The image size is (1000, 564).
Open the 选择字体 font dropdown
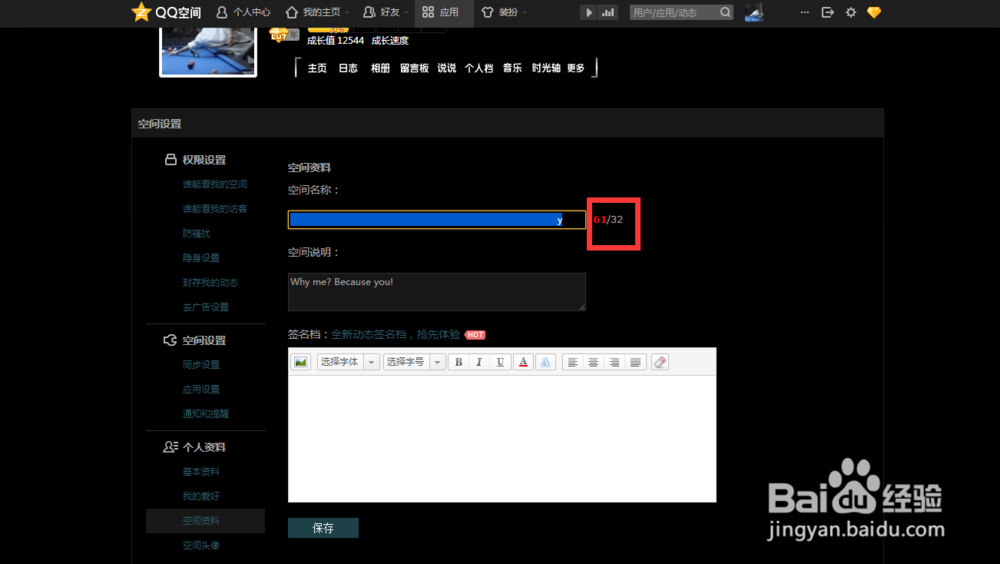(x=348, y=362)
